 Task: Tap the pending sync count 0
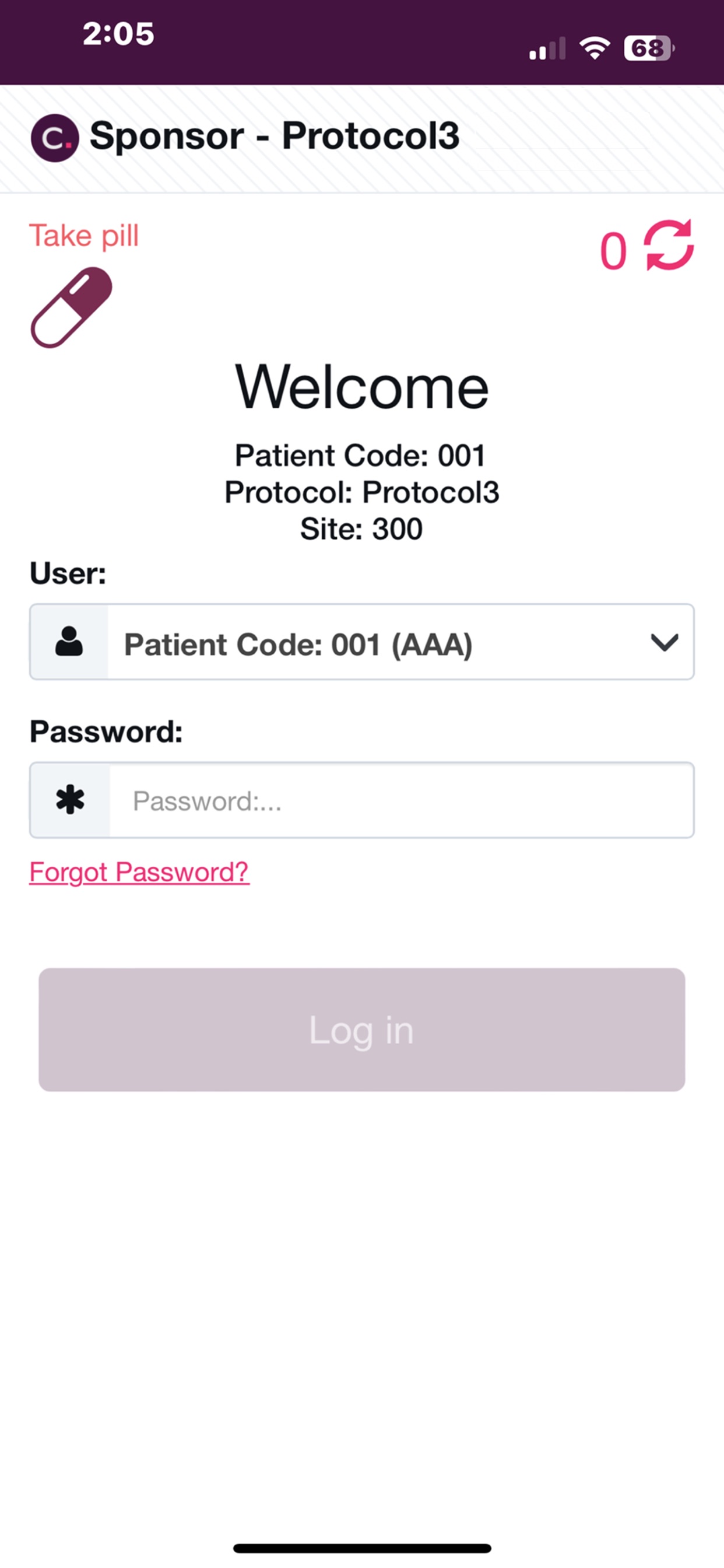coord(613,251)
